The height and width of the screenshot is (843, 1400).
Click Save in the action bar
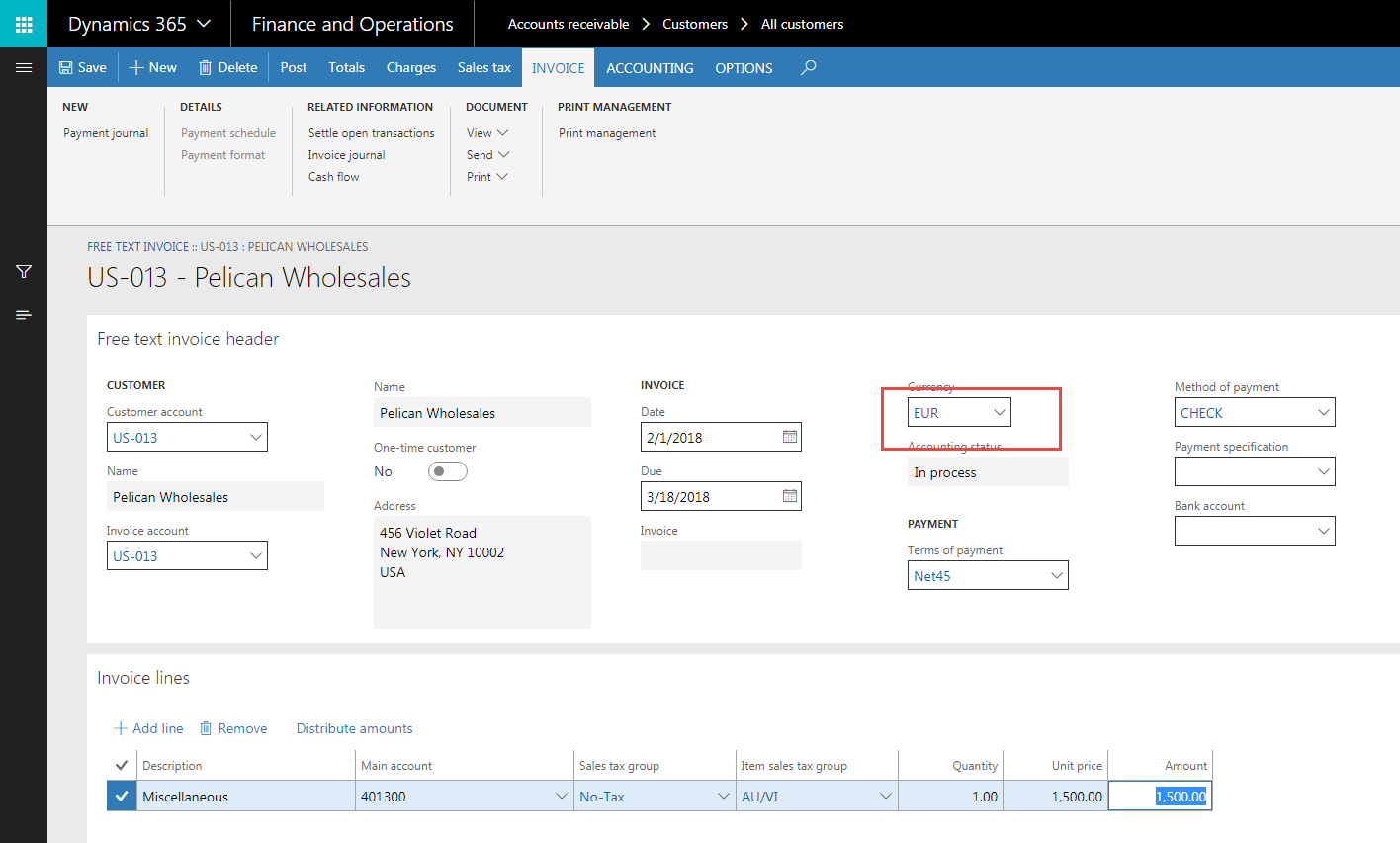(x=83, y=67)
